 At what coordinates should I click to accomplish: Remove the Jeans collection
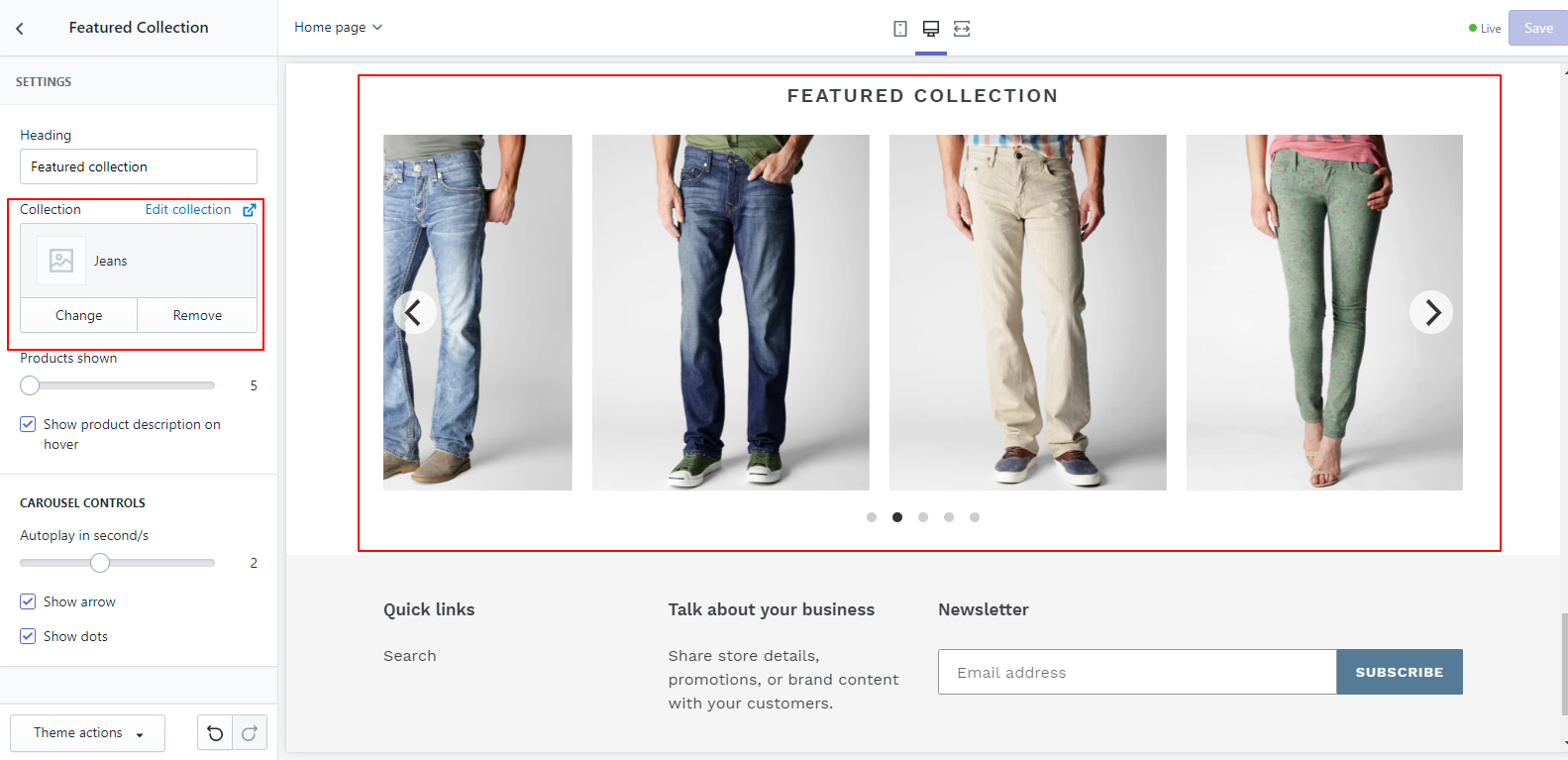197,315
